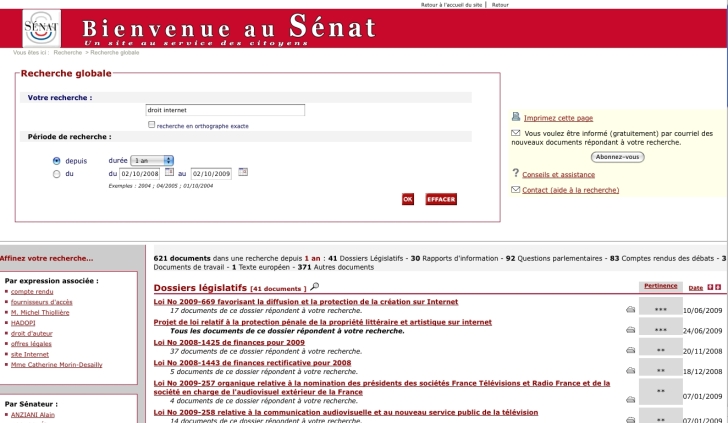Image resolution: width=728 pixels, height=423 pixels.
Task: Open Contact (aide à la recherche) link
Action: pyautogui.click(x=571, y=190)
